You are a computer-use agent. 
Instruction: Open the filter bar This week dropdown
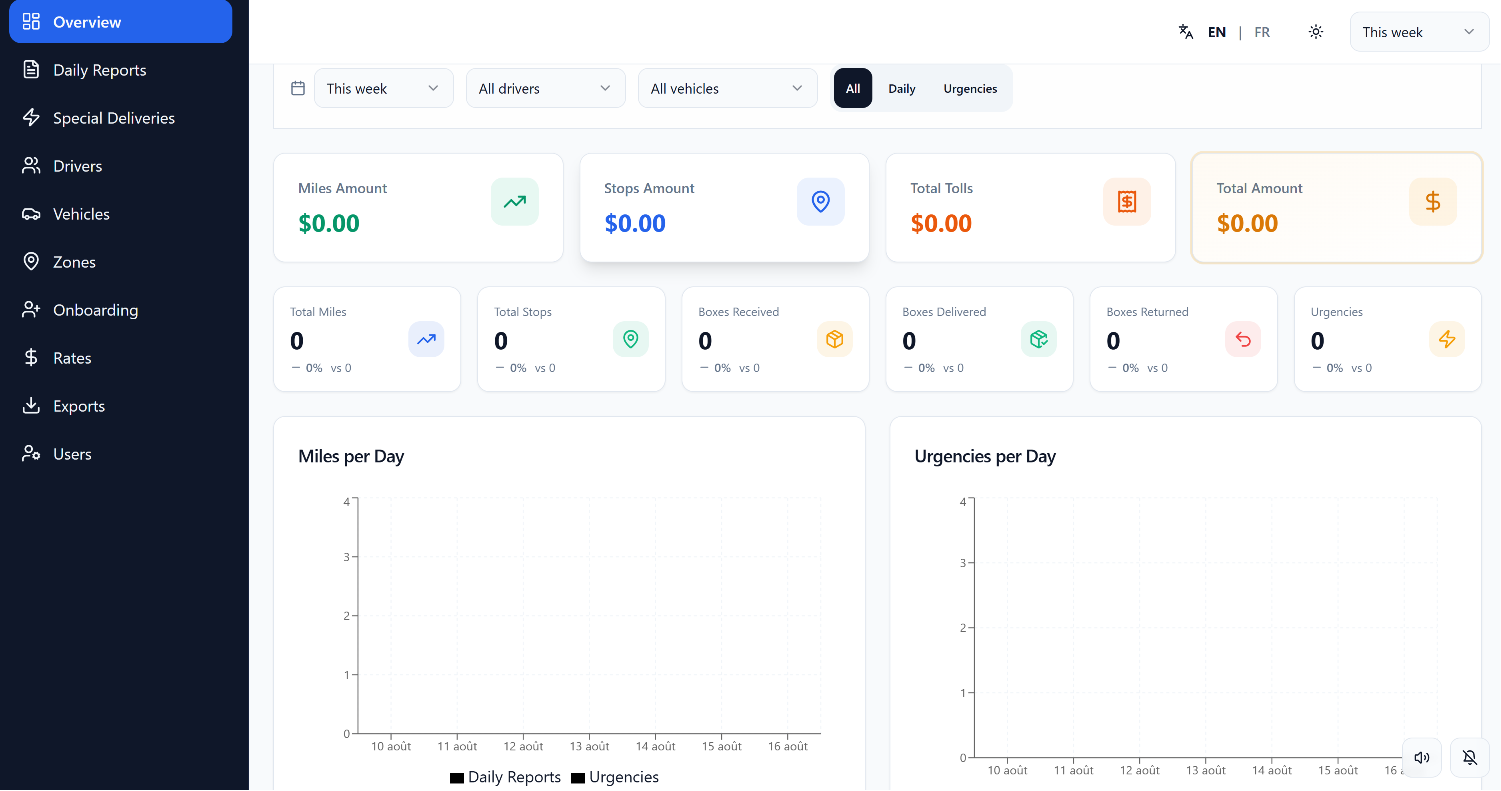coord(384,88)
